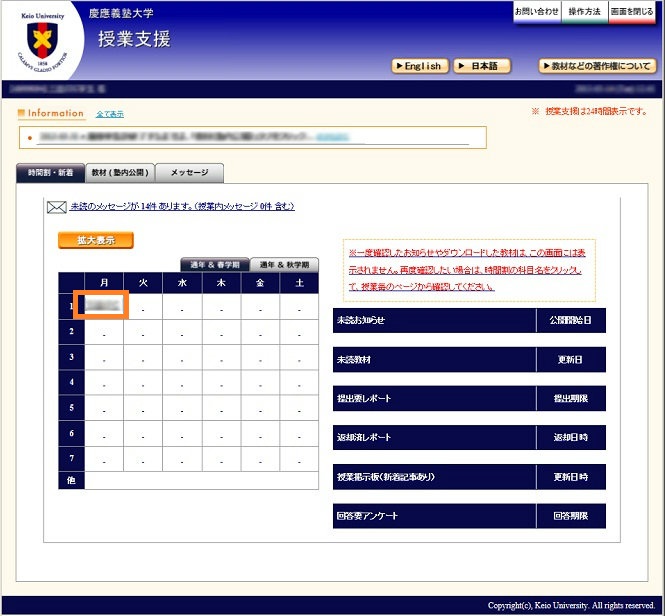
Task: Click the envelope icon beside unread messages
Action: 56,207
